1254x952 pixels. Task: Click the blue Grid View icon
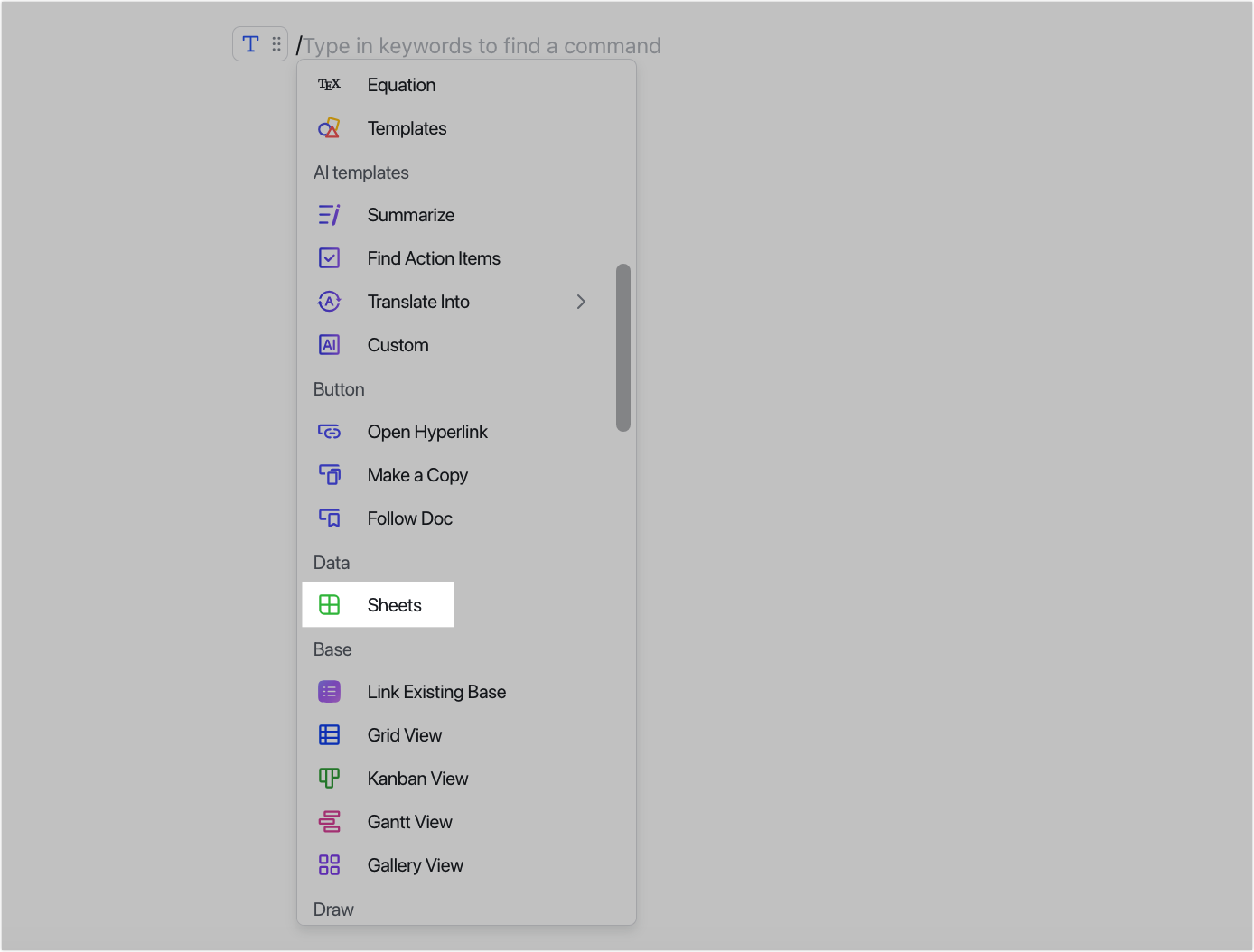tap(329, 734)
